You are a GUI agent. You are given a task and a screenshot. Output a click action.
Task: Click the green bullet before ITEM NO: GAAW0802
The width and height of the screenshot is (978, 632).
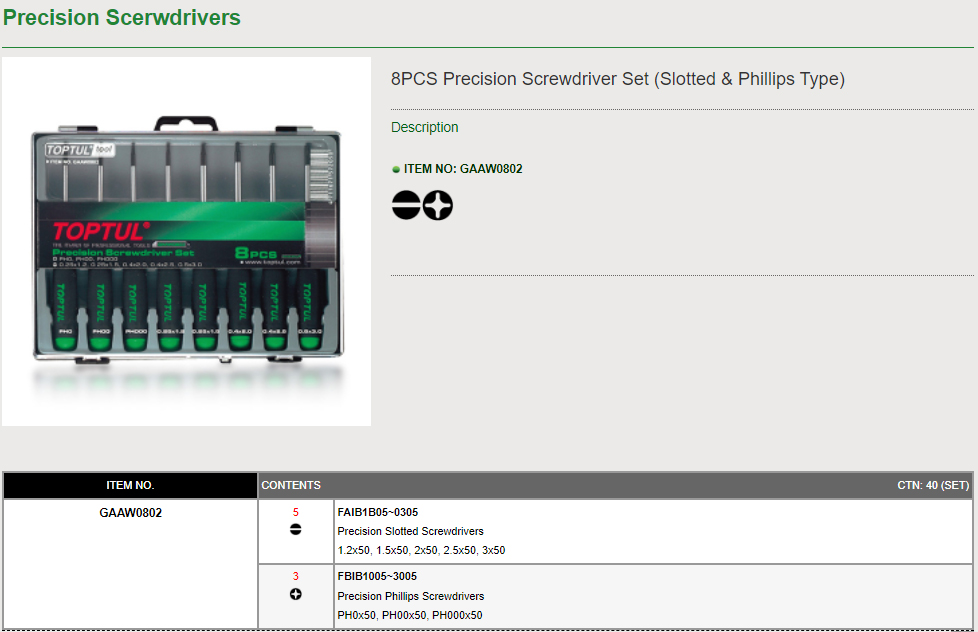click(395, 169)
